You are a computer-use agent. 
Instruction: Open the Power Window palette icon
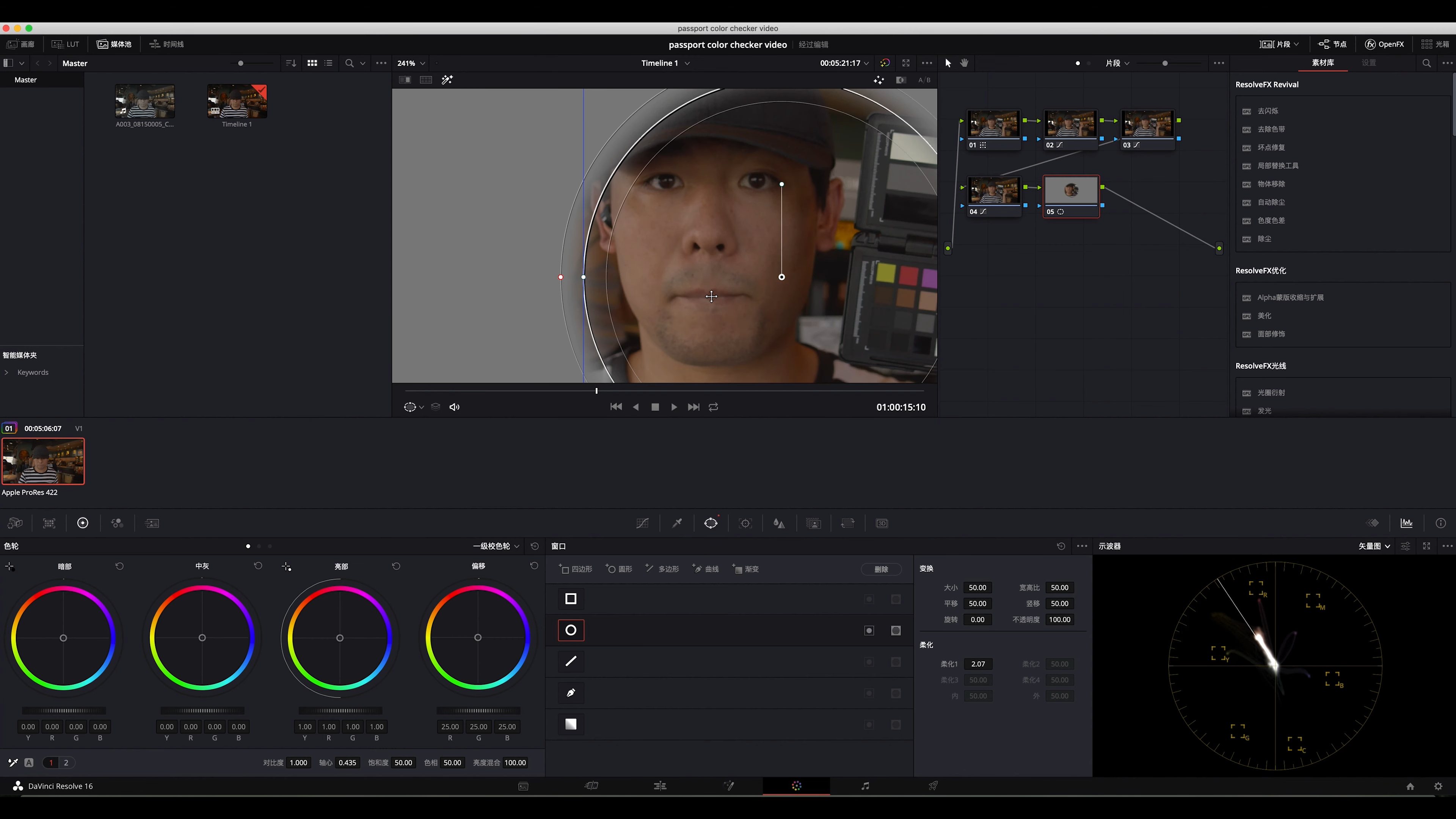711,523
